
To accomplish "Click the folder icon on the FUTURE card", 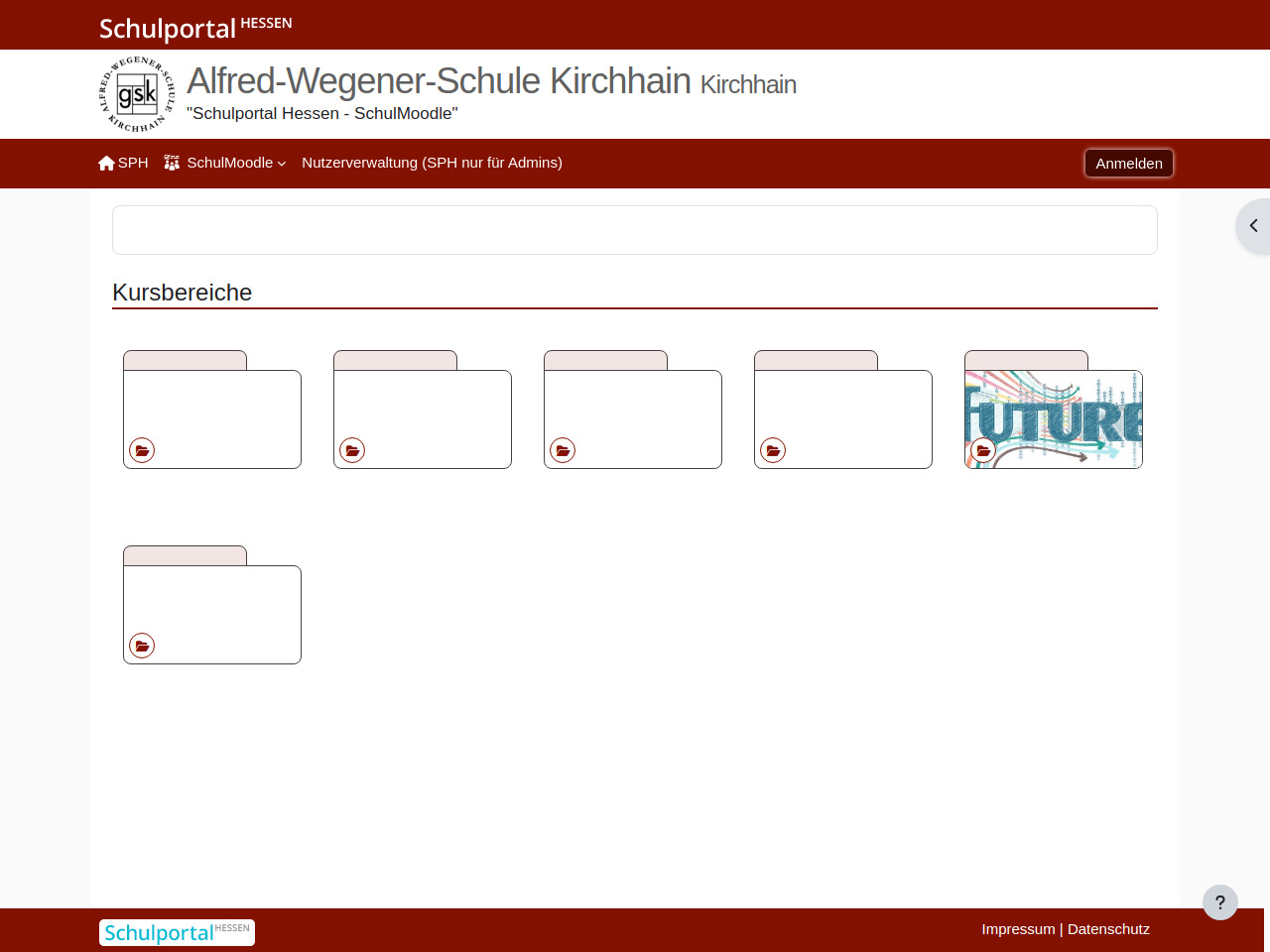I will tap(983, 450).
